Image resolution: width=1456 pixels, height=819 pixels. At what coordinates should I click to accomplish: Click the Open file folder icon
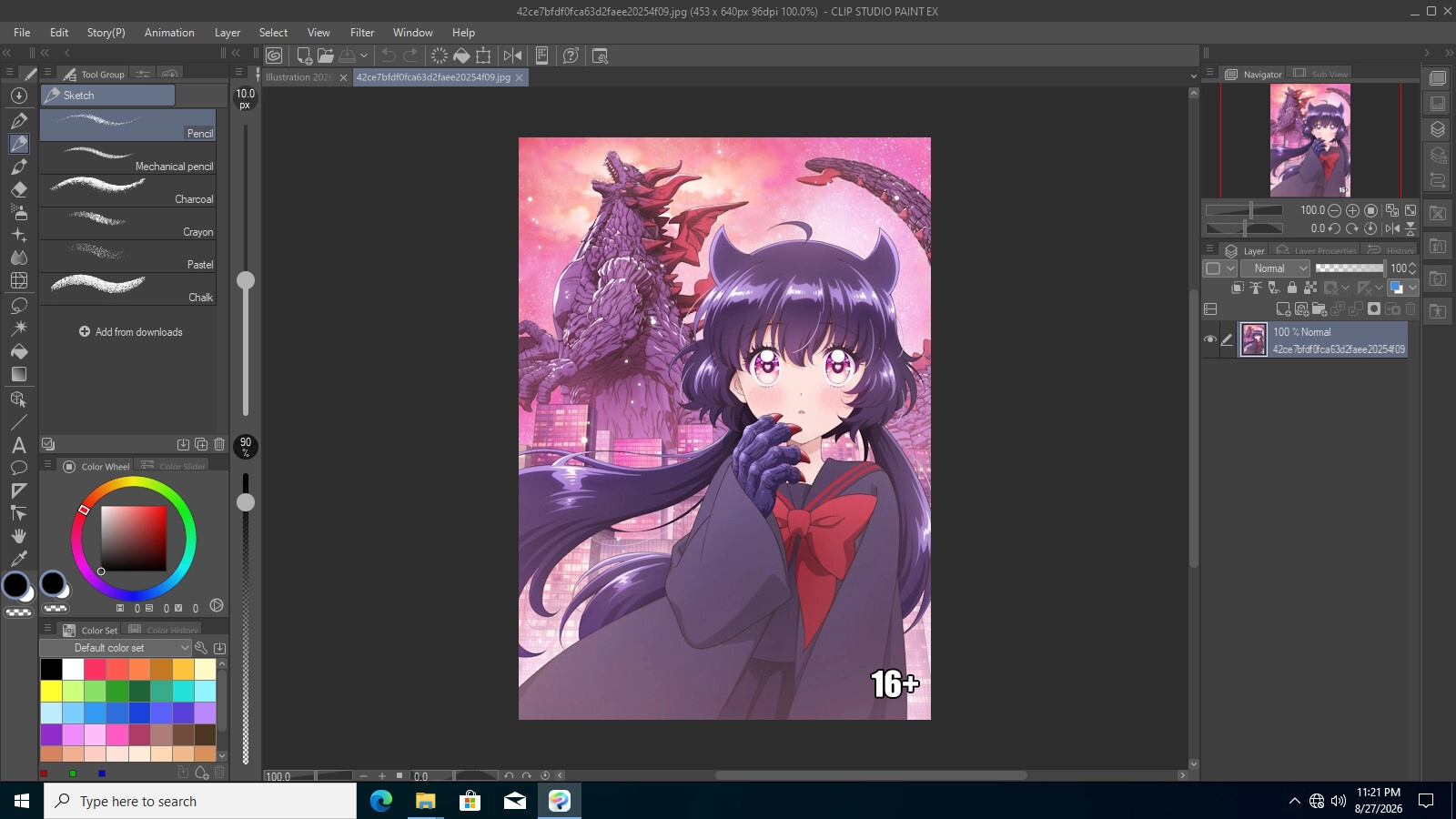click(x=326, y=56)
